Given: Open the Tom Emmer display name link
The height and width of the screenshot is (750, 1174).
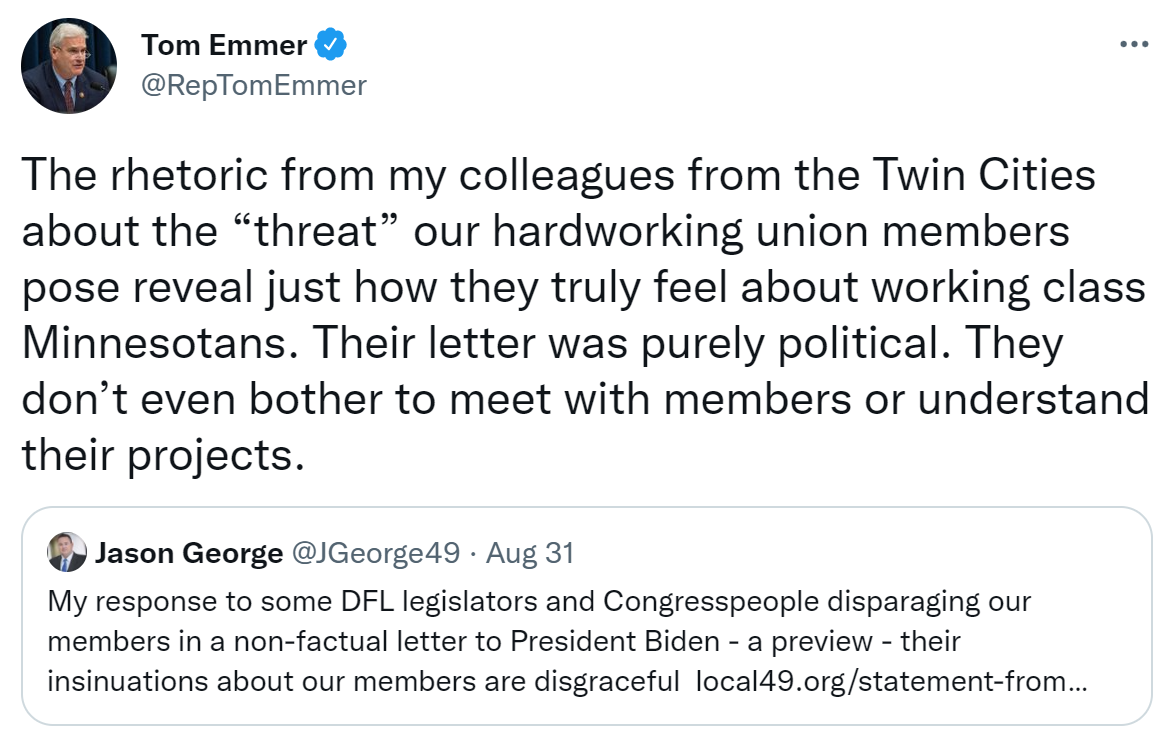Looking at the screenshot, I should (224, 45).
